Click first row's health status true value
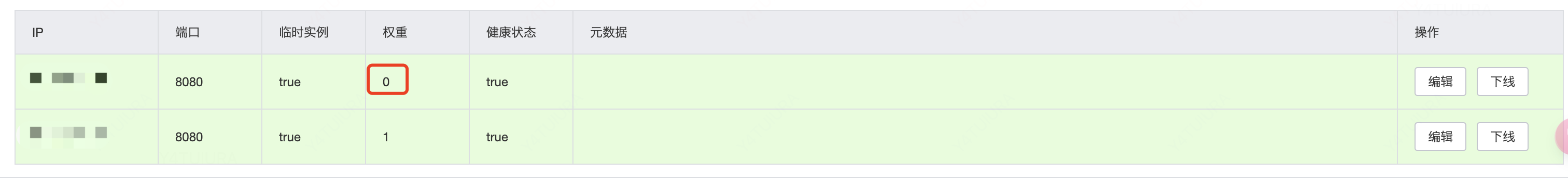The height and width of the screenshot is (187, 1568). [497, 82]
